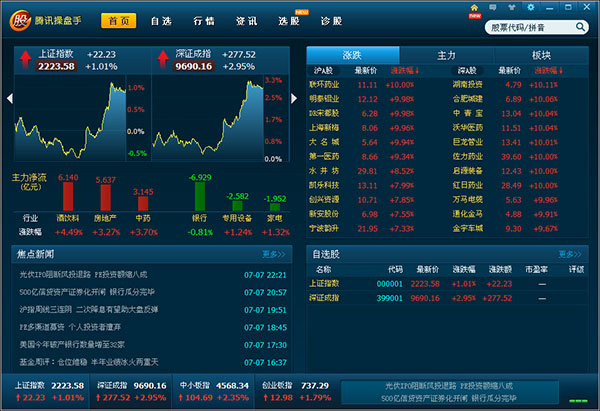Viewport: 600px width, 411px height.
Task: Click the 评级 column header
Action: pyautogui.click(x=576, y=269)
